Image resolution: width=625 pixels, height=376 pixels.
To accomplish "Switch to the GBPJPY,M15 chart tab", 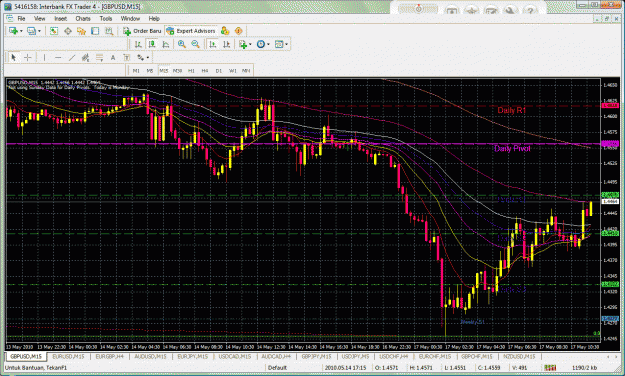I will (317, 356).
